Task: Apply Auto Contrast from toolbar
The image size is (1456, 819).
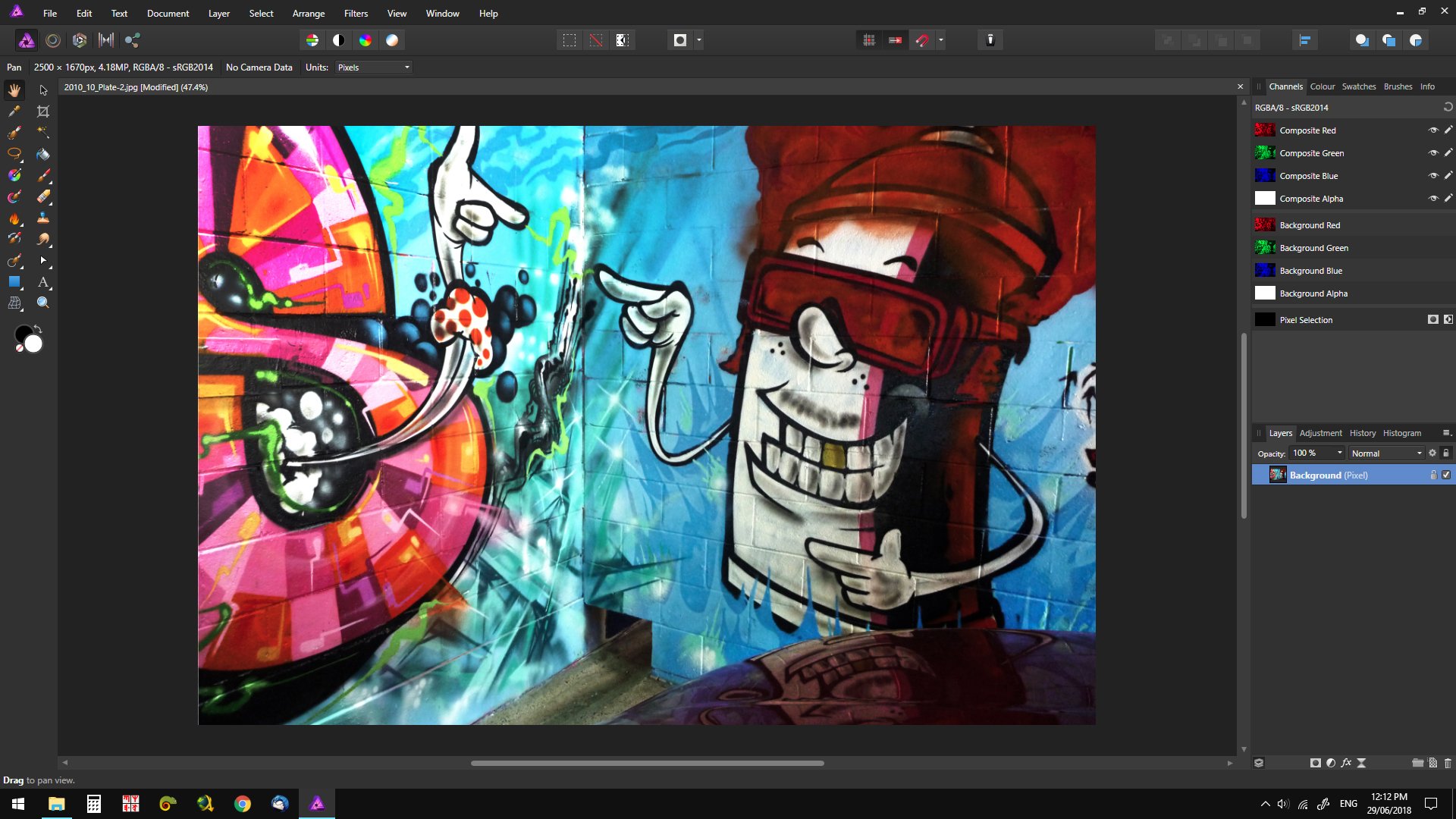Action: [339, 40]
